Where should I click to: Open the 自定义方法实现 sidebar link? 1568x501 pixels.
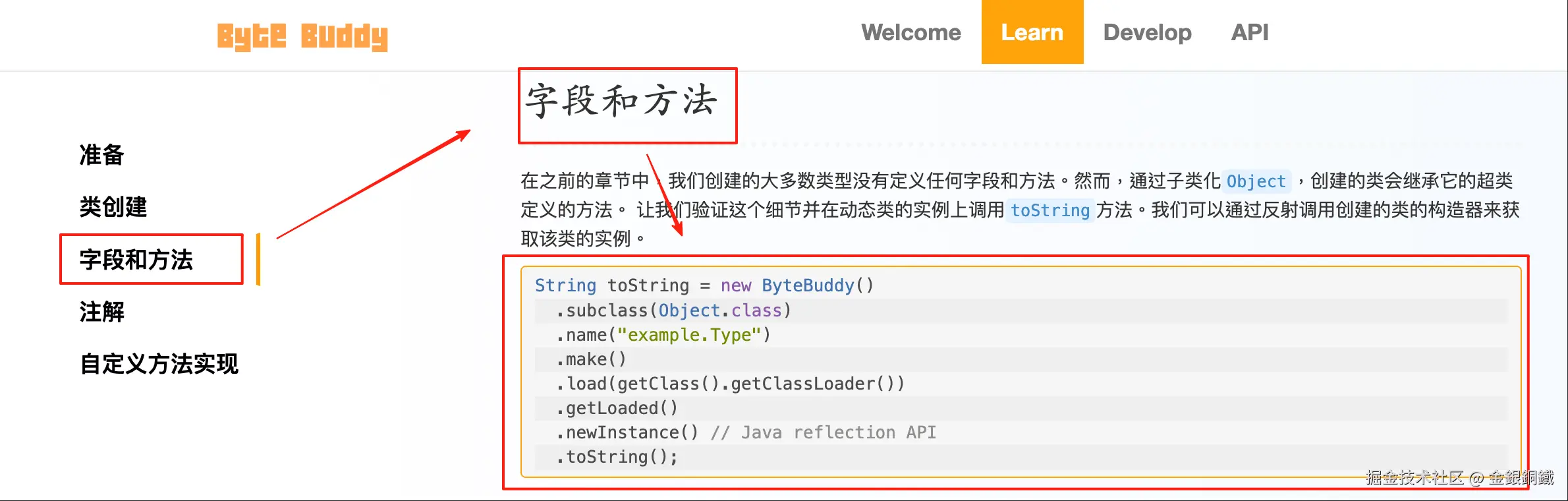[x=159, y=364]
